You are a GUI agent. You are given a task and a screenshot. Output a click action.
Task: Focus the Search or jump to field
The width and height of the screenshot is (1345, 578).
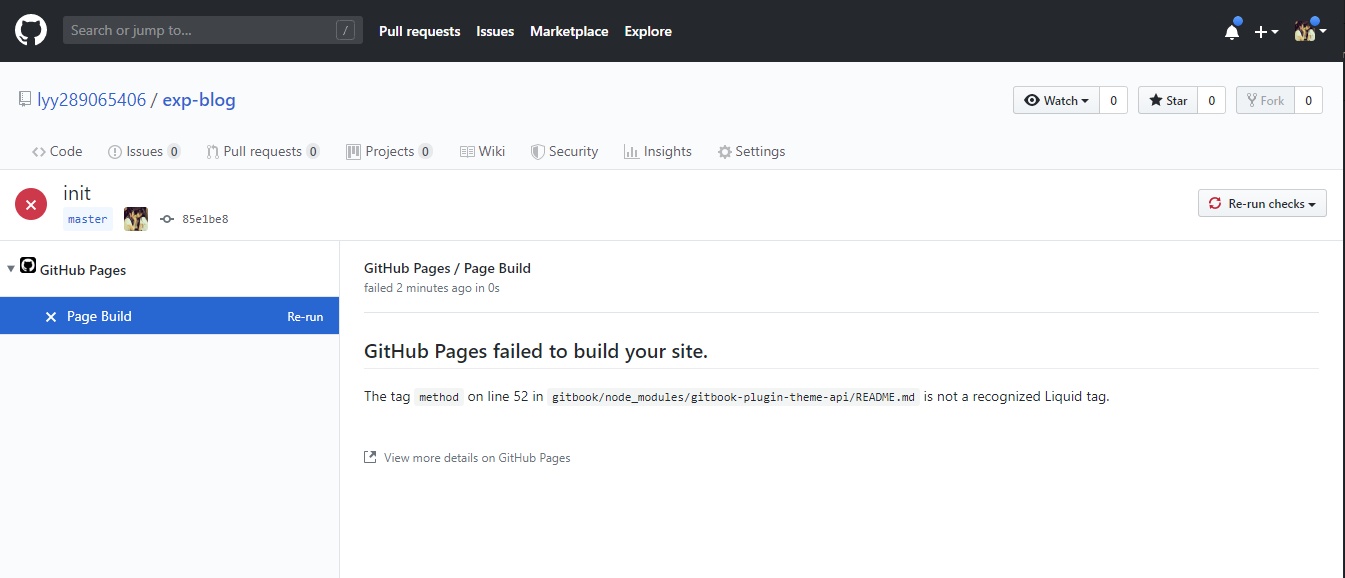[x=213, y=31]
